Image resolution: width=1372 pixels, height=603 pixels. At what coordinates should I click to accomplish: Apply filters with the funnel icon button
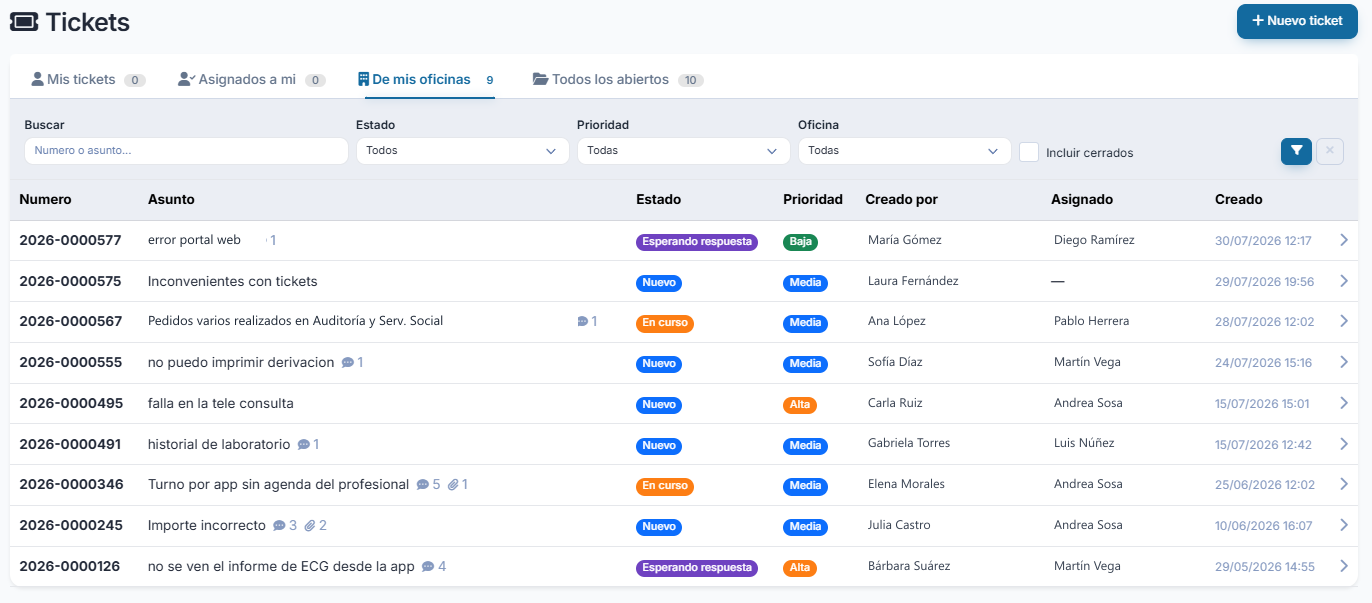point(1296,151)
